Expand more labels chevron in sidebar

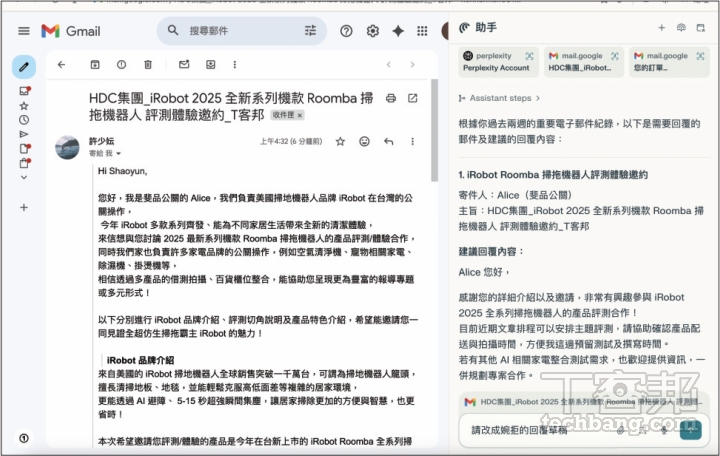click(24, 177)
